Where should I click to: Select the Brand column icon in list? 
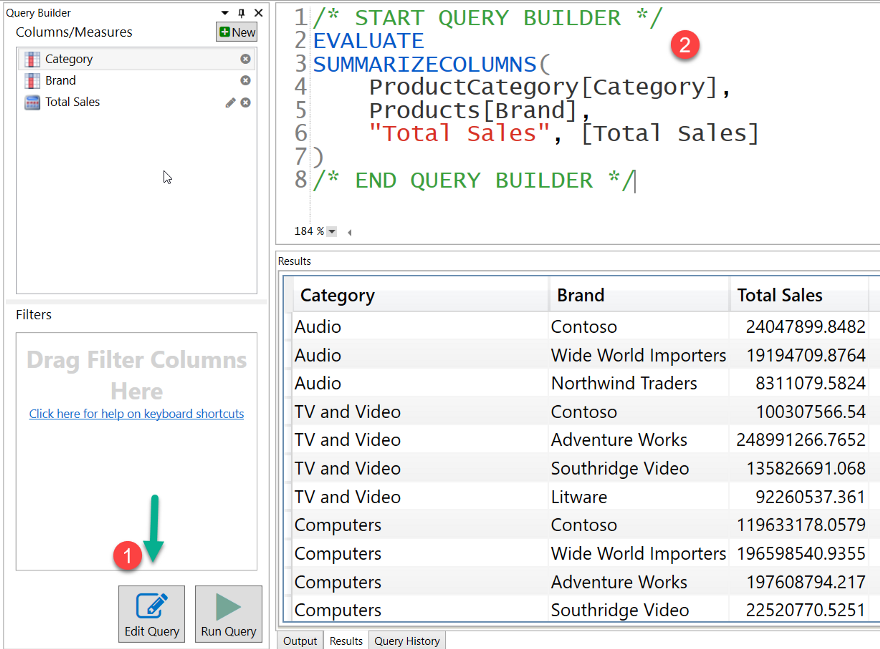(32, 80)
